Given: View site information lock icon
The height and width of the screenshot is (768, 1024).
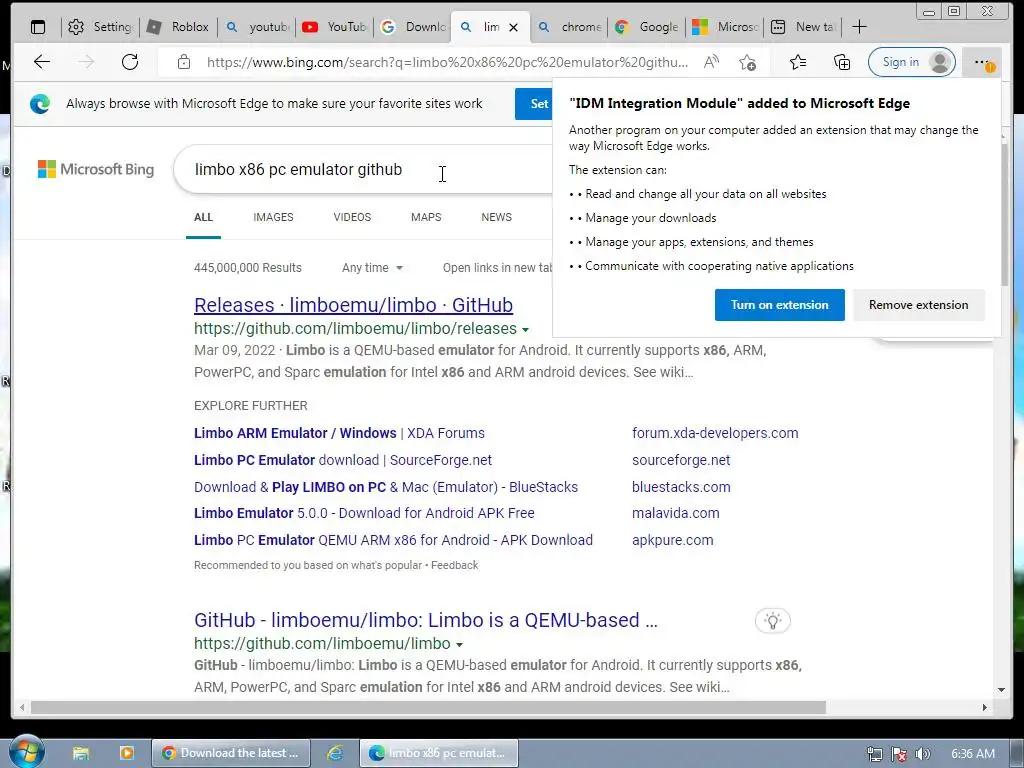Looking at the screenshot, I should click(x=184, y=62).
